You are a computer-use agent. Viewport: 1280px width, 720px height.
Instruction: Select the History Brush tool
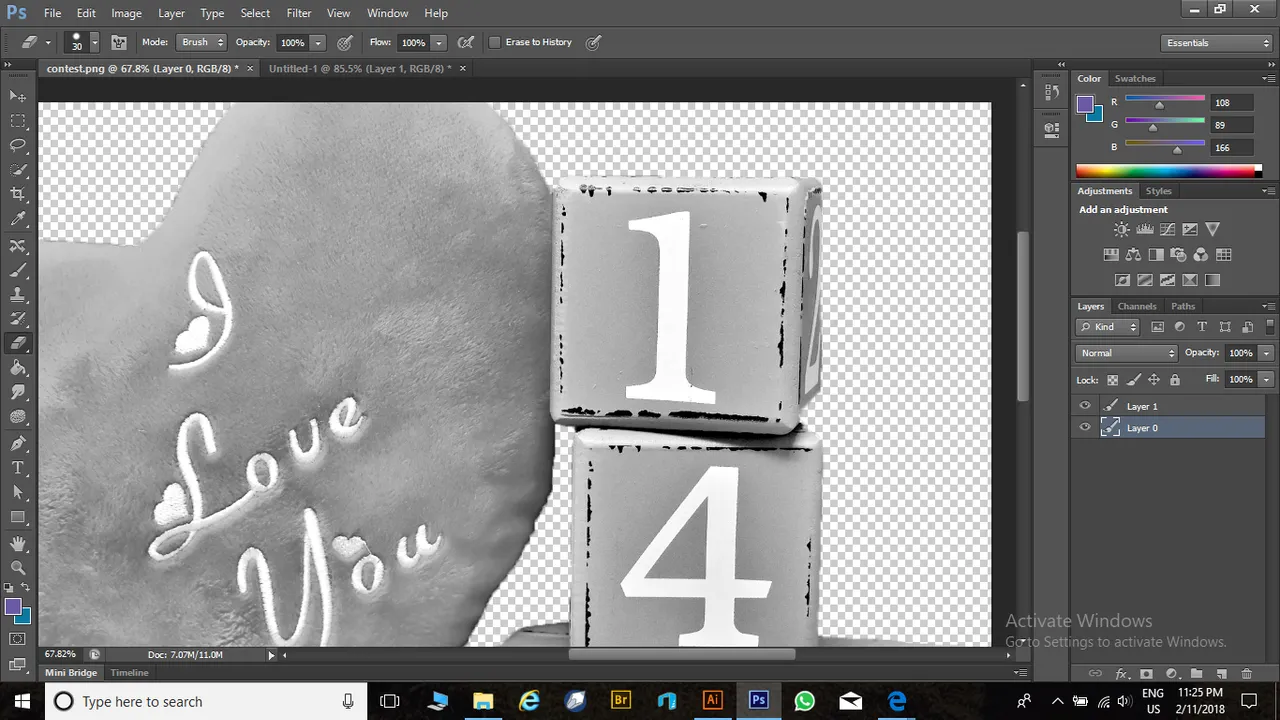point(18,319)
